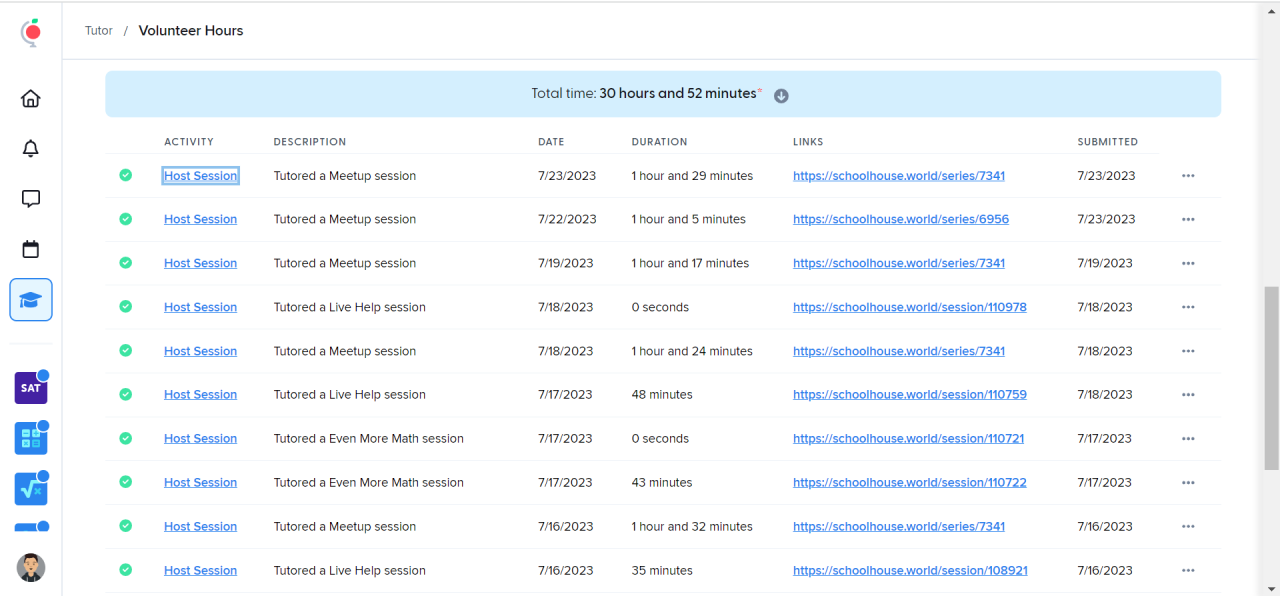This screenshot has width=1280, height=596.
Task: Expand total time details arrow
Action: coord(782,96)
